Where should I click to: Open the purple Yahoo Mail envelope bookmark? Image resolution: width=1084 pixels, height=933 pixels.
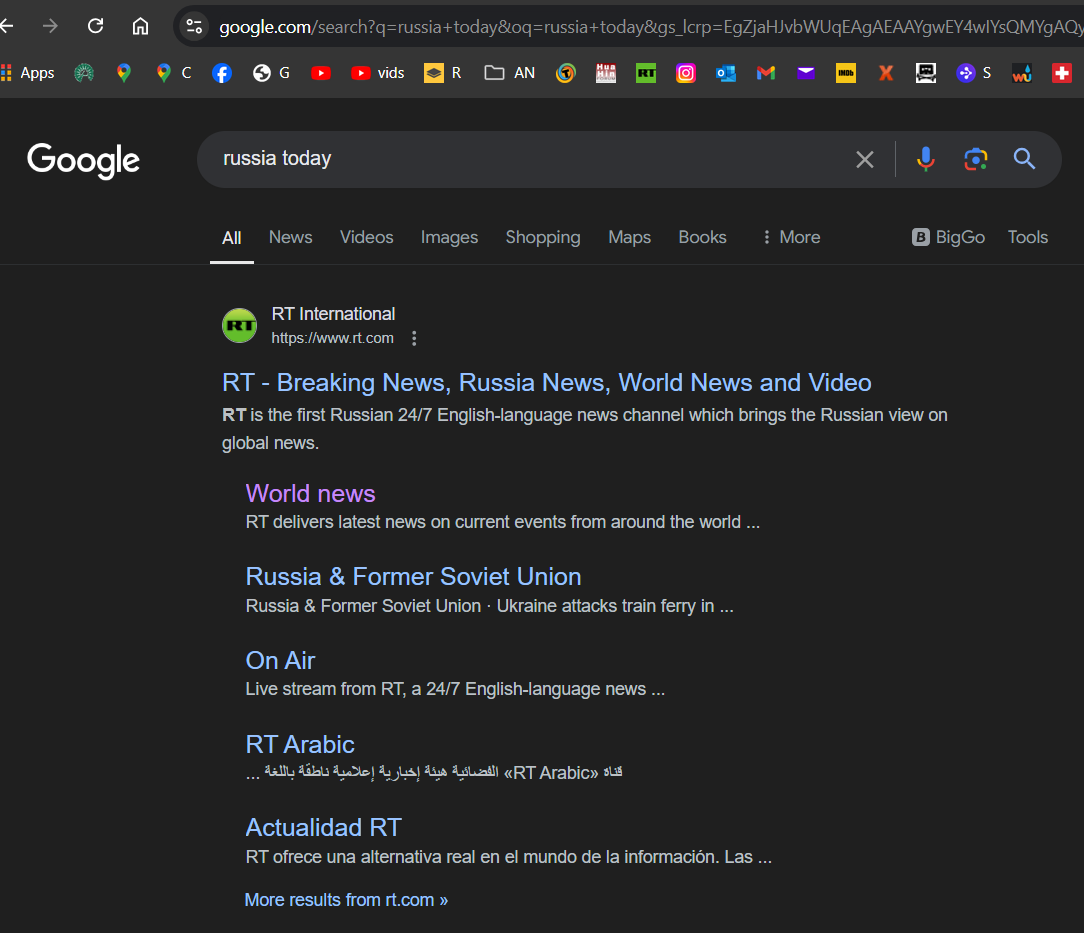(806, 73)
